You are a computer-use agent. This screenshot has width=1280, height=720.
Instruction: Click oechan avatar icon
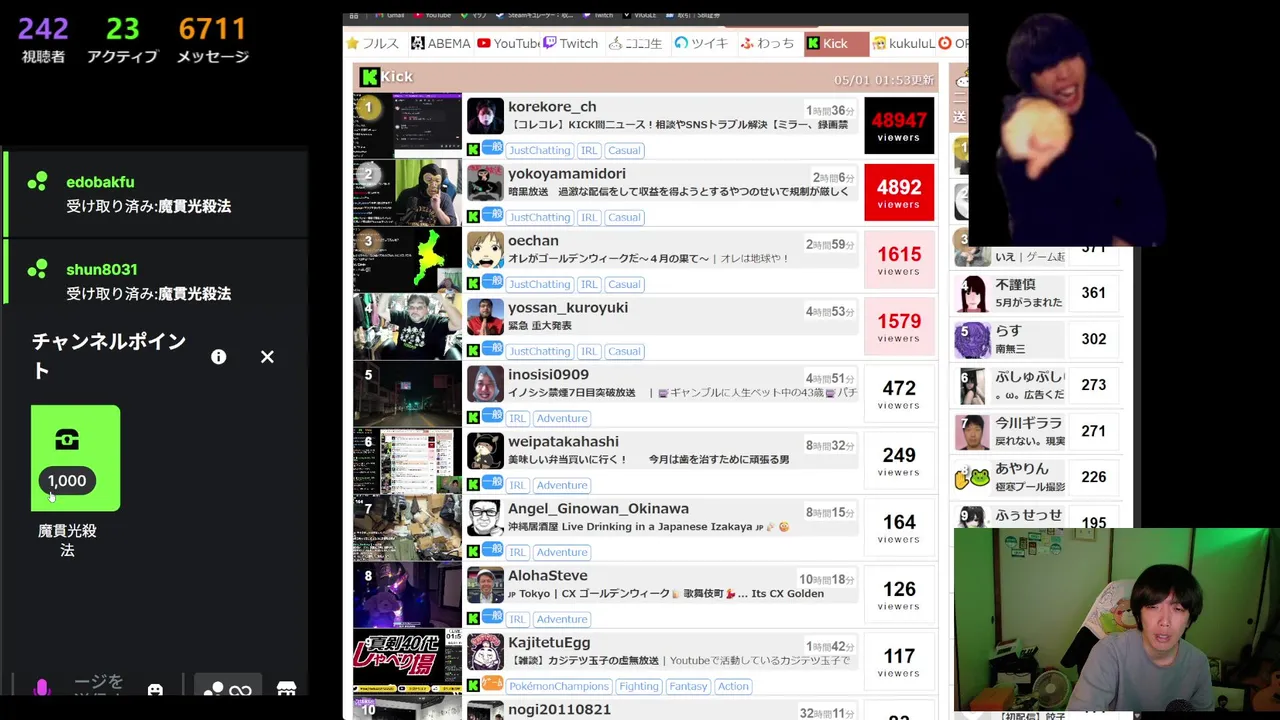coord(485,250)
